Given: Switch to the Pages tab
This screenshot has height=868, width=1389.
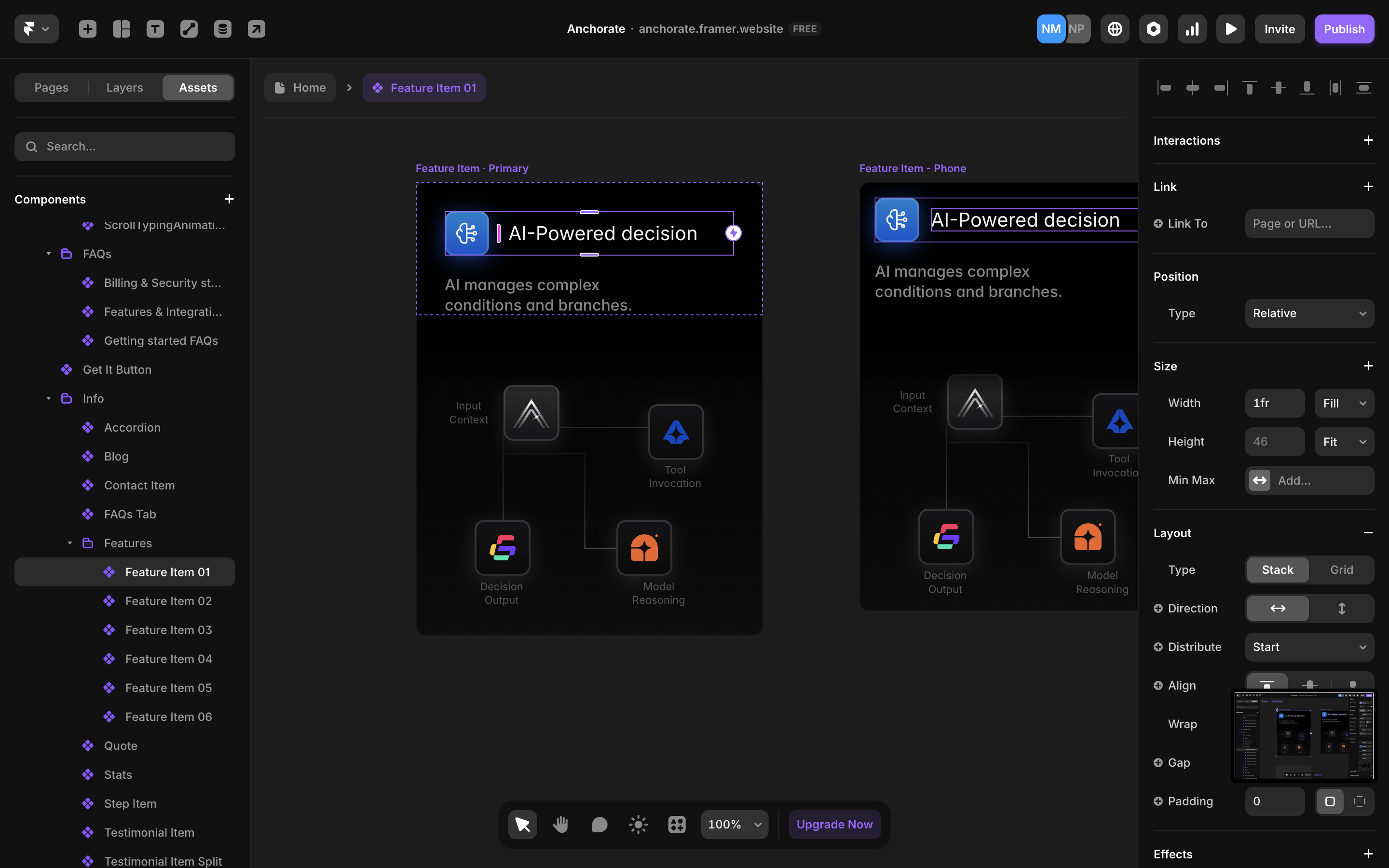Looking at the screenshot, I should [51, 87].
